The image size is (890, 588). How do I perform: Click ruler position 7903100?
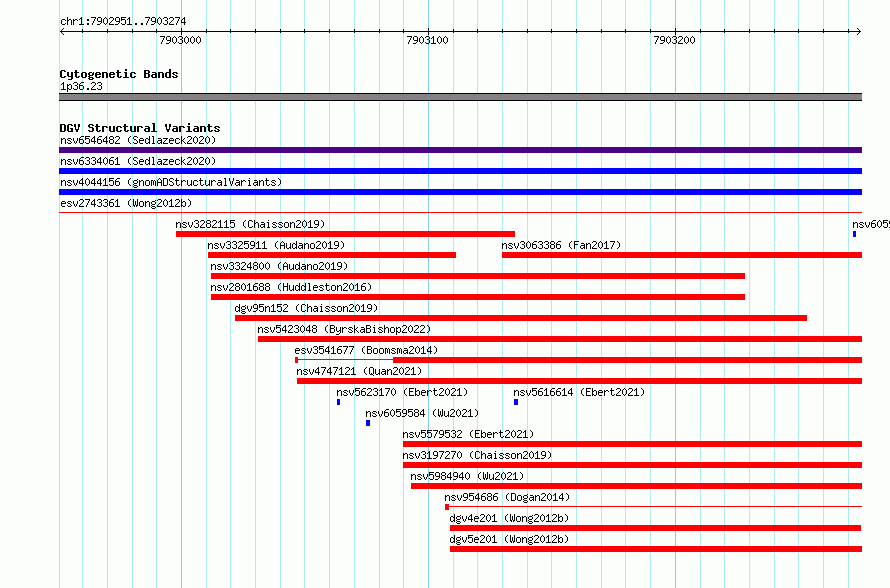[x=427, y=40]
